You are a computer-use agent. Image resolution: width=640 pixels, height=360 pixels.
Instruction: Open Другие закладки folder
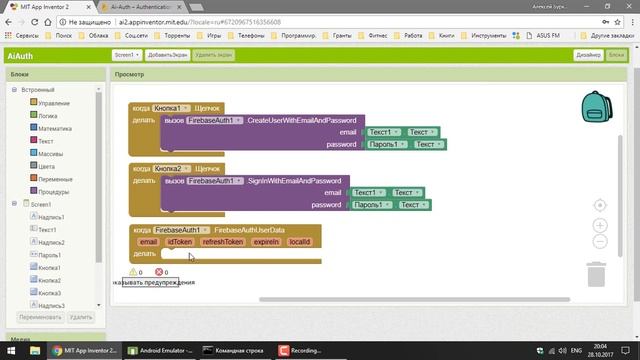click(607, 36)
